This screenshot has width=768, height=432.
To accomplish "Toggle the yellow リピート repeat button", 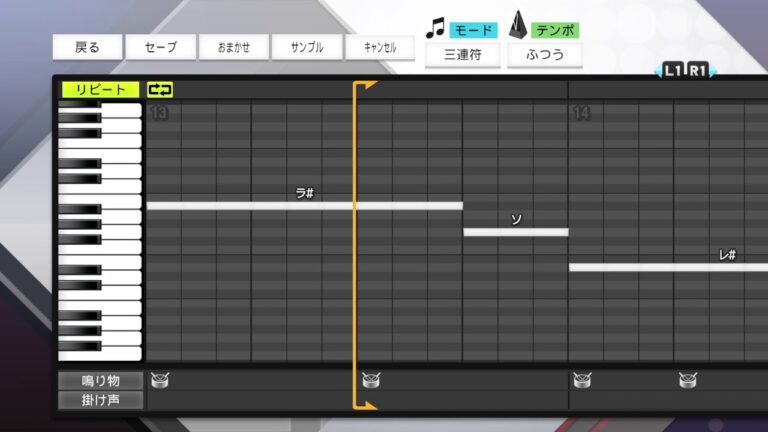I will pyautogui.click(x=101, y=89).
